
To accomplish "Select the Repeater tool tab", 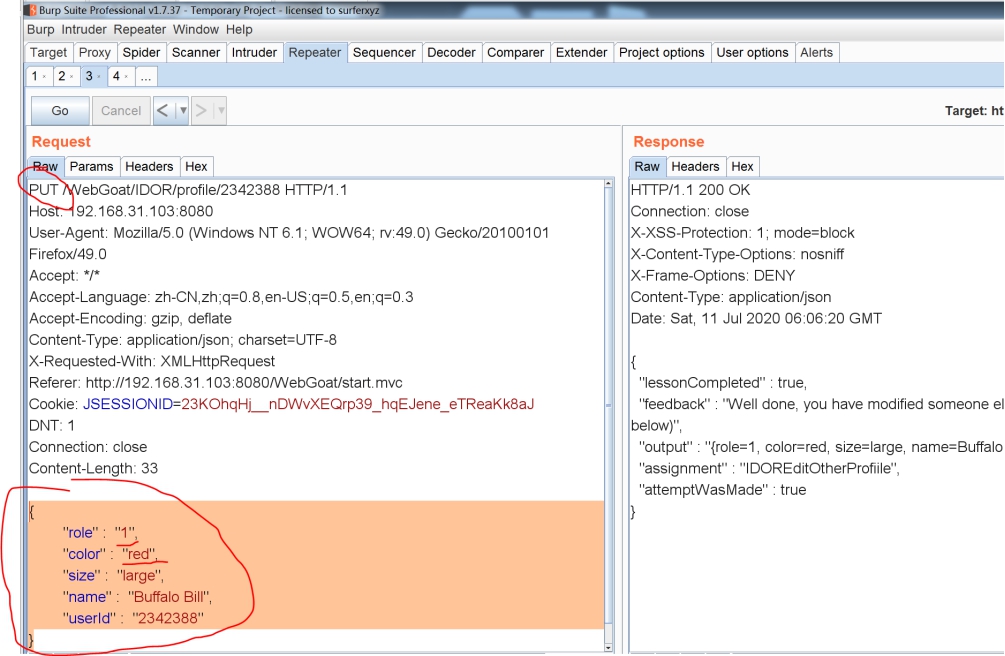I will (315, 53).
